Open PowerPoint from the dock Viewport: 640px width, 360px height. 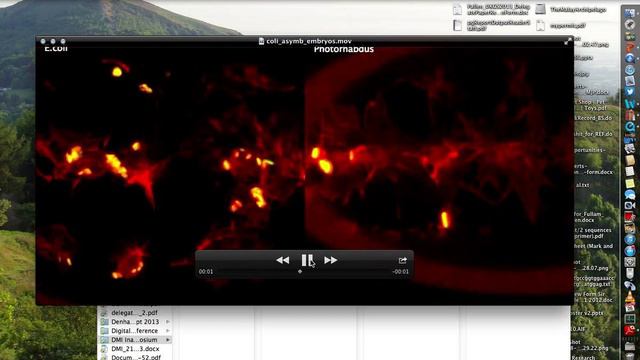point(630,47)
